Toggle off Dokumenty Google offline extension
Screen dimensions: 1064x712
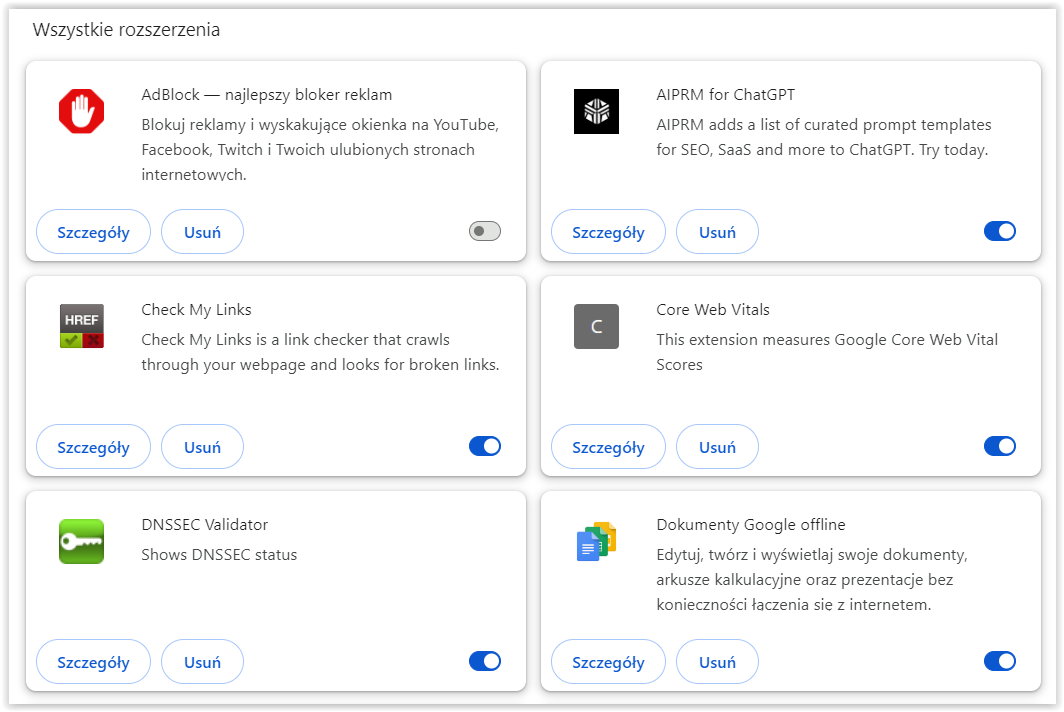pyautogui.click(x=1000, y=661)
